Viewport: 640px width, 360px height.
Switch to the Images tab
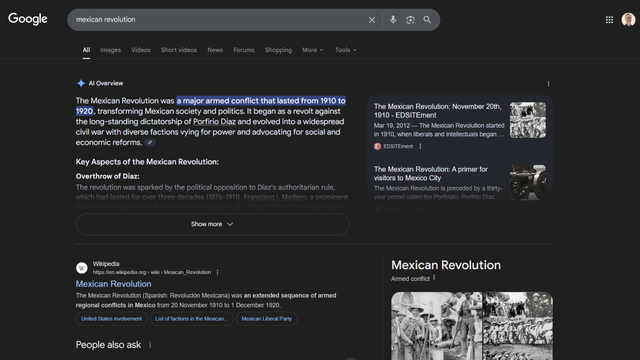[111, 50]
